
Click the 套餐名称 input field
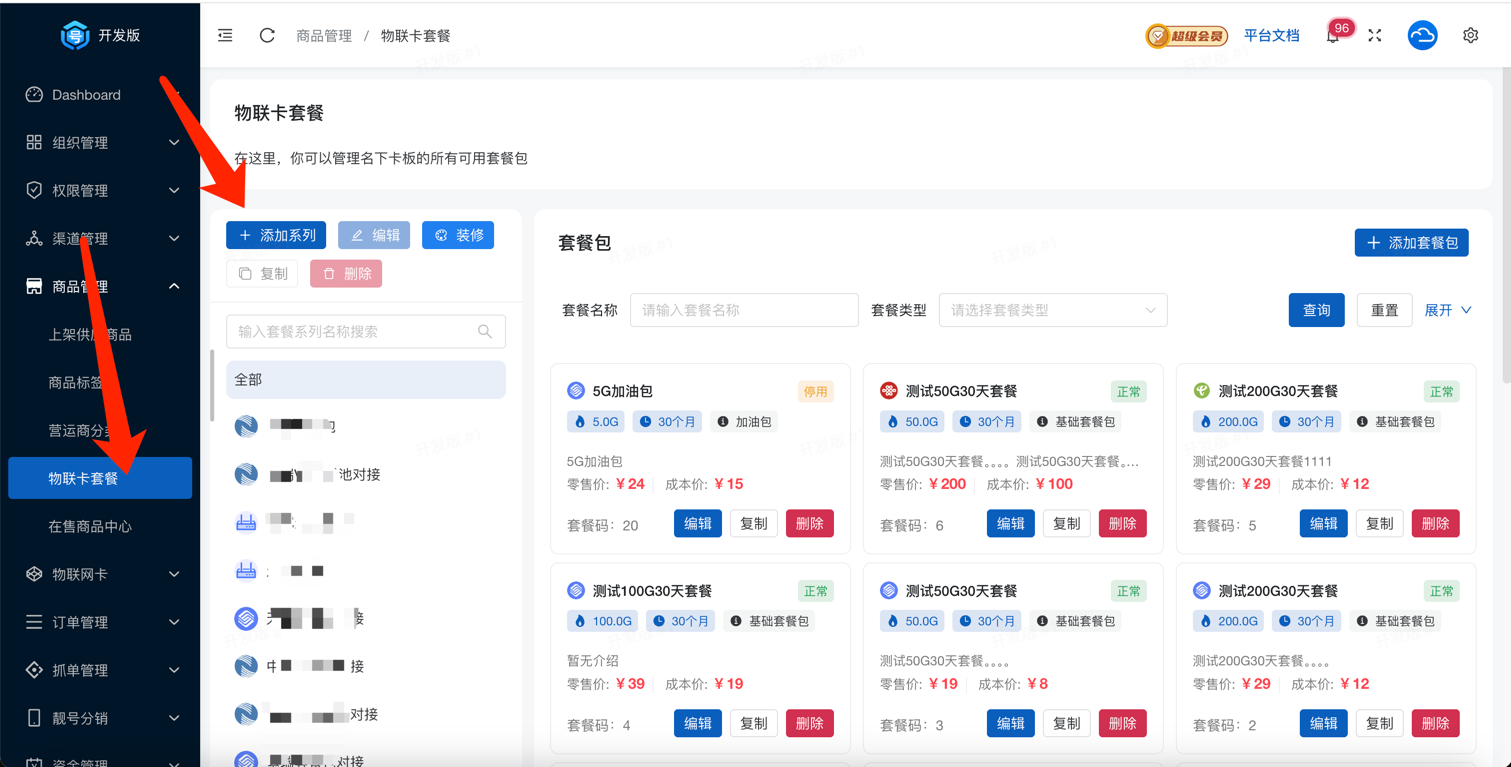743,310
